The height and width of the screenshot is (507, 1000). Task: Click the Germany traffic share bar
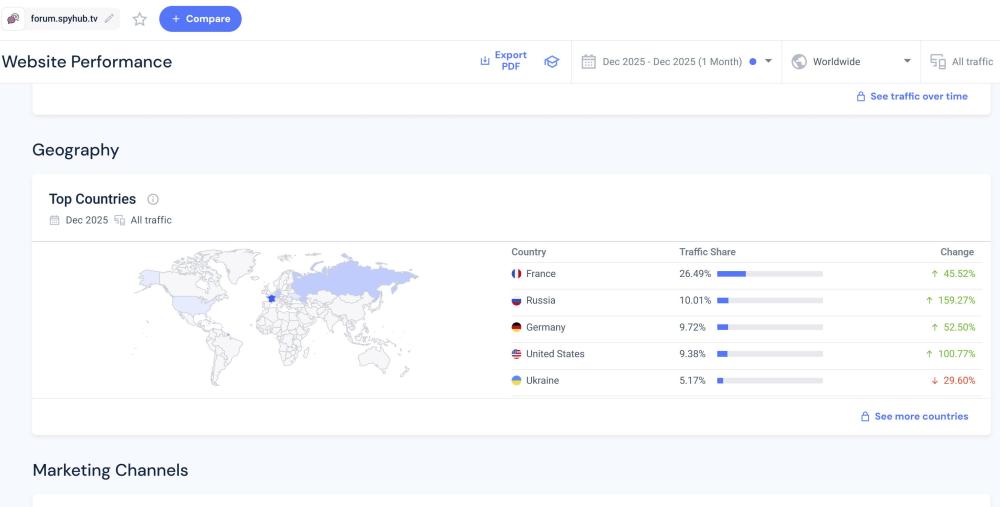(x=769, y=328)
